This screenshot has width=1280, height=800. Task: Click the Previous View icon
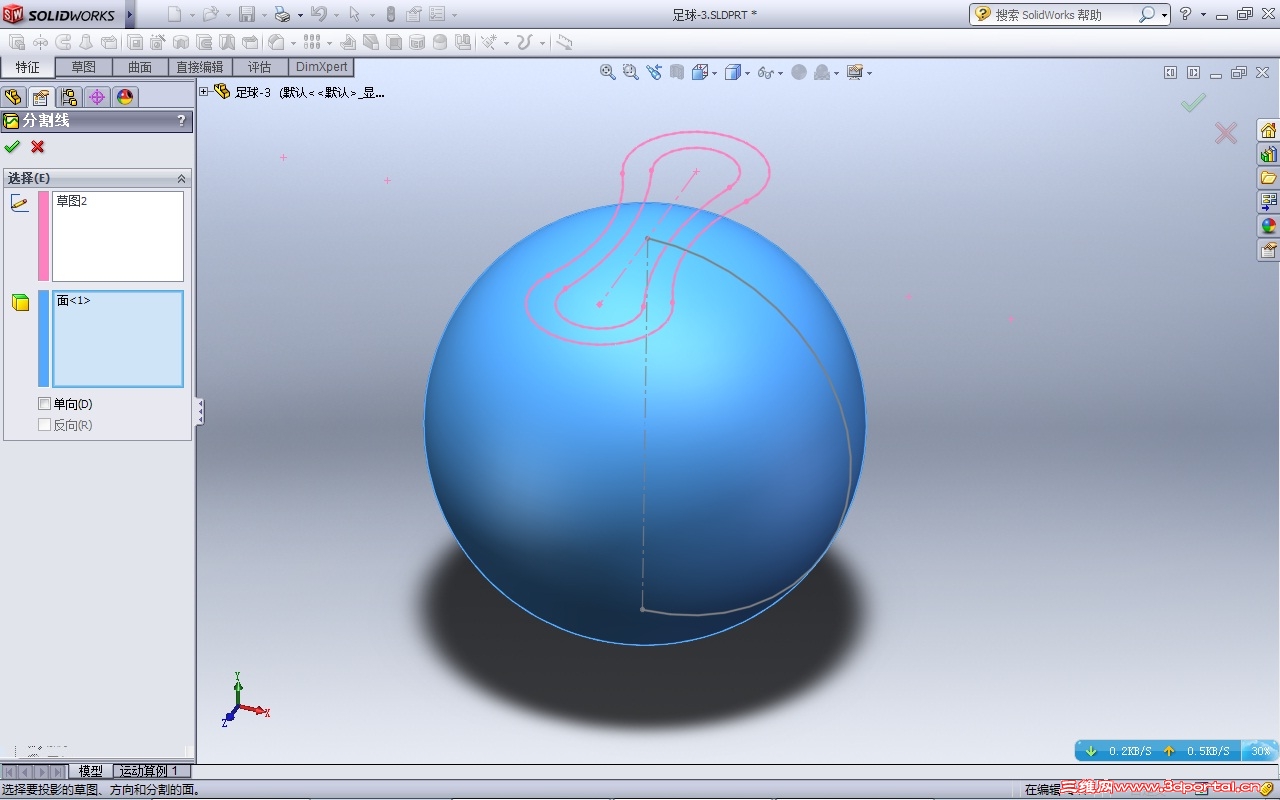pyautogui.click(x=654, y=72)
